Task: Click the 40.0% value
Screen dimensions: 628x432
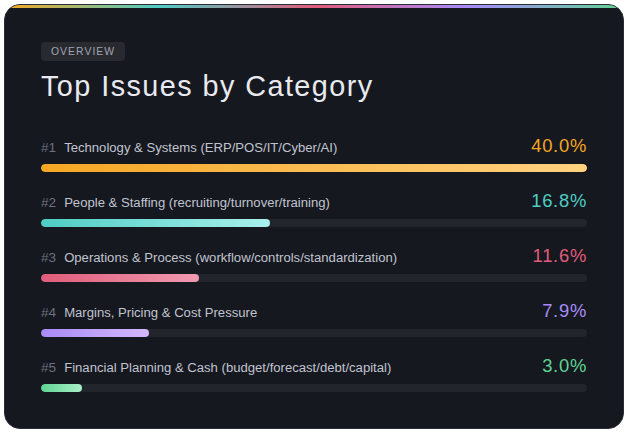Action: (558, 146)
